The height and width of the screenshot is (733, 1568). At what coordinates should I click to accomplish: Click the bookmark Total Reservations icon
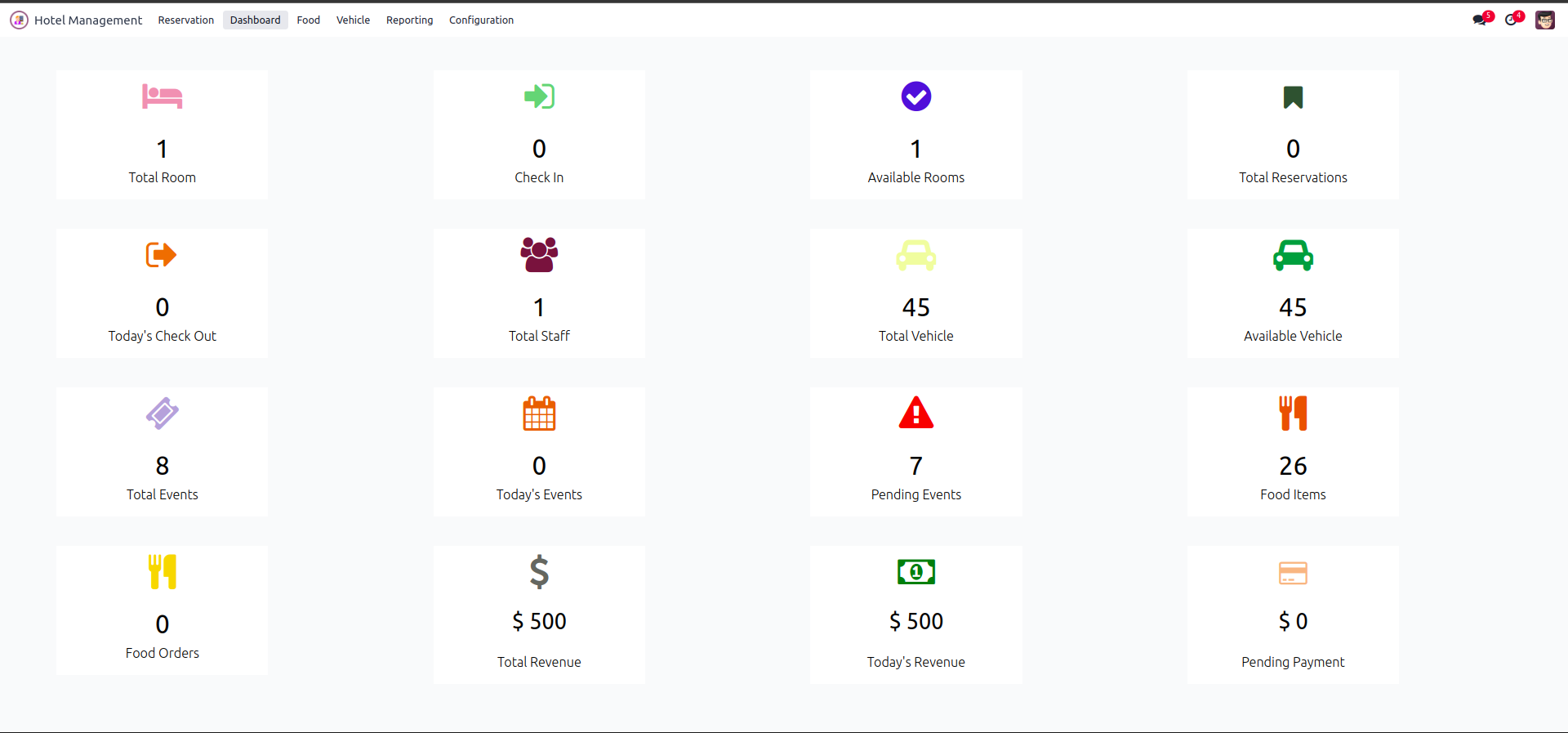point(1293,97)
